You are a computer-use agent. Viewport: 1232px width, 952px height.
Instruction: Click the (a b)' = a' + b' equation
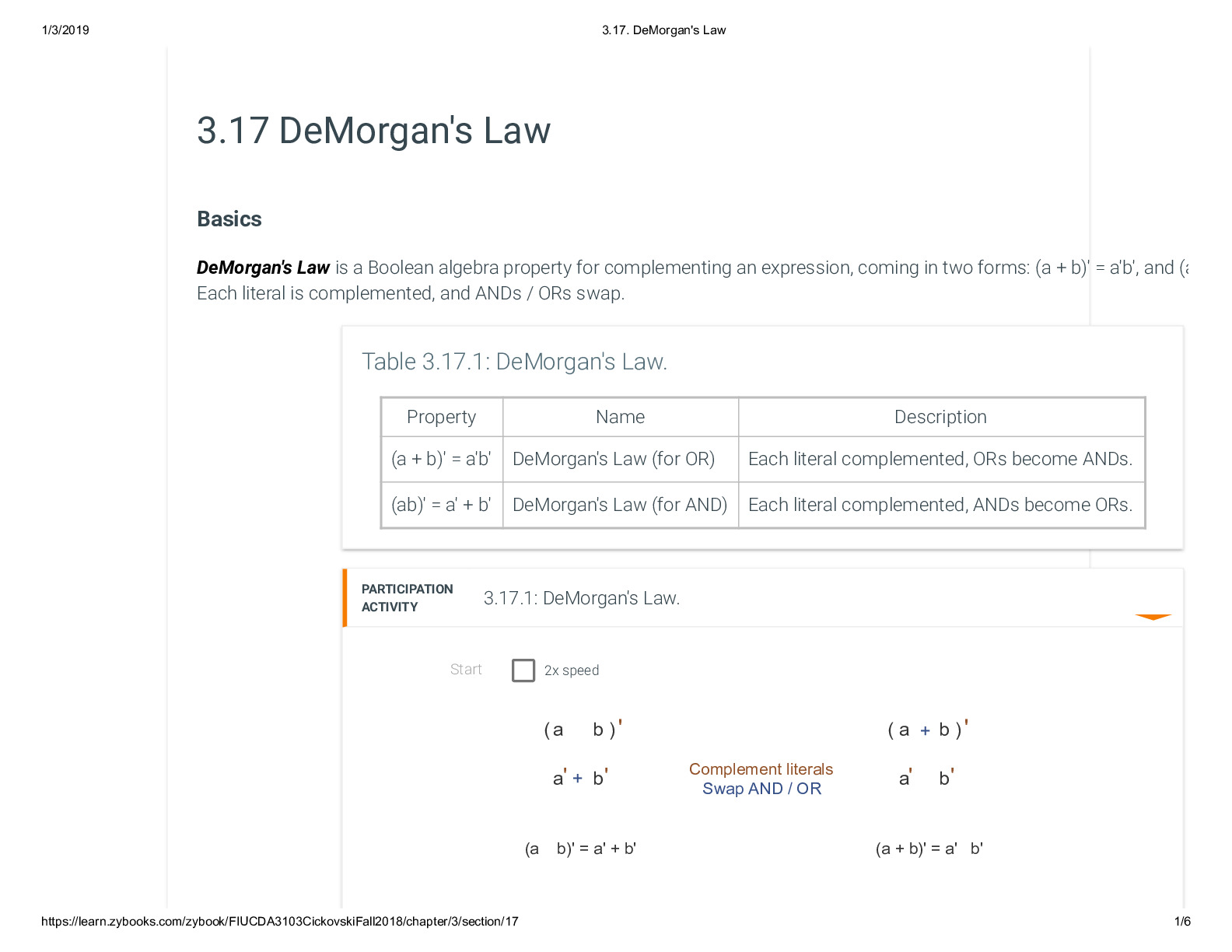[580, 849]
